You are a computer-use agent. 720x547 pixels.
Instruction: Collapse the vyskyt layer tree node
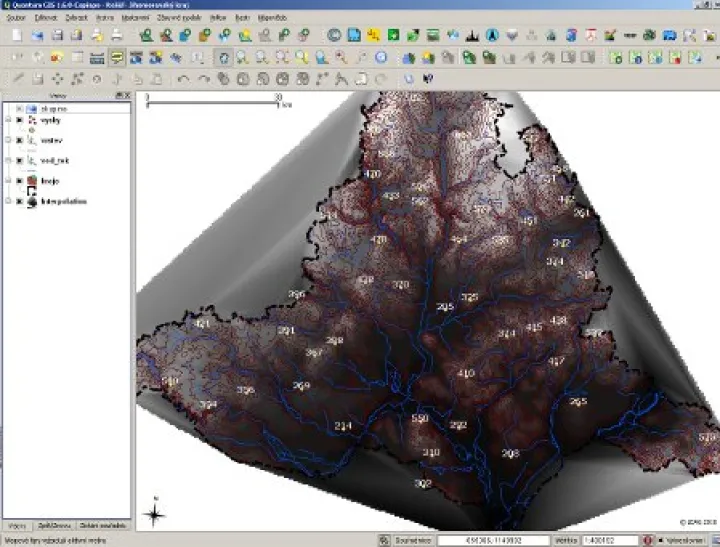click(x=8, y=120)
